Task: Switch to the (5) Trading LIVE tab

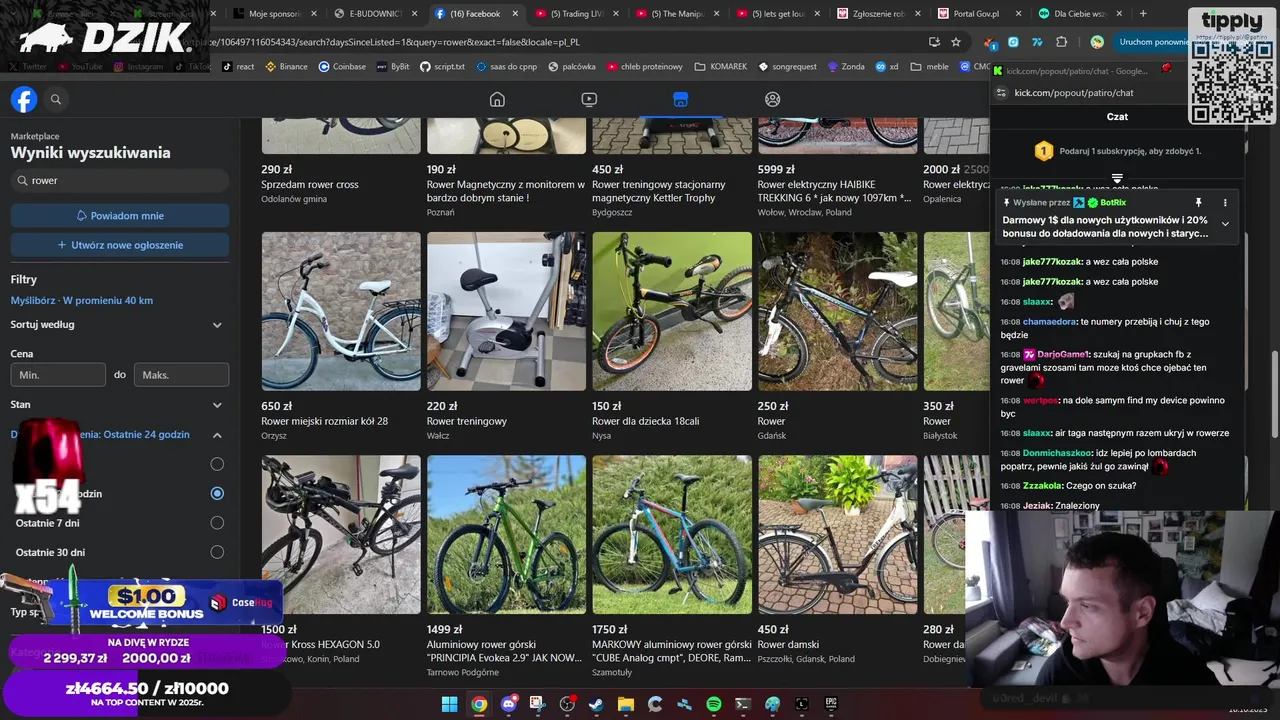Action: (576, 14)
